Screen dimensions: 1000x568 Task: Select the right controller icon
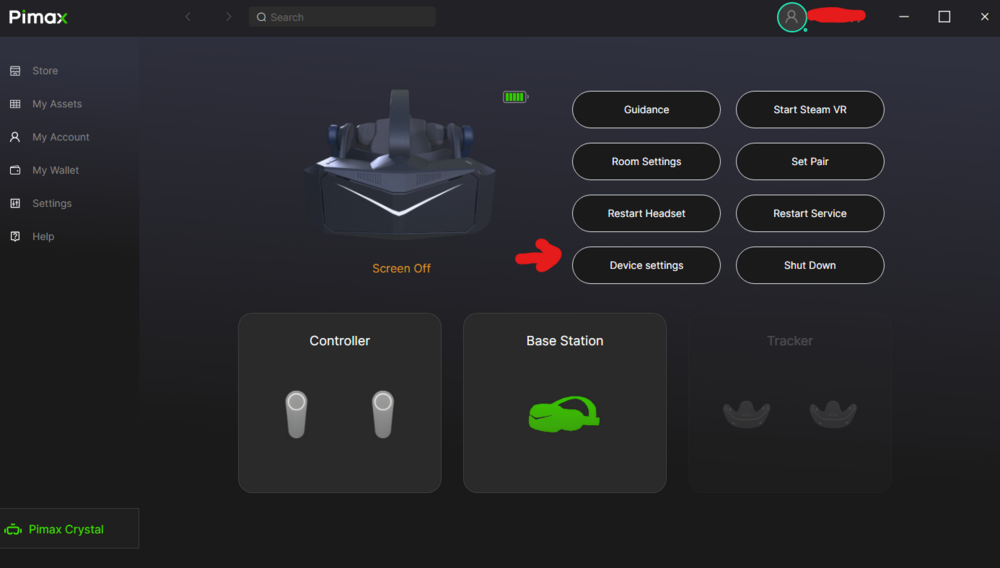383,414
